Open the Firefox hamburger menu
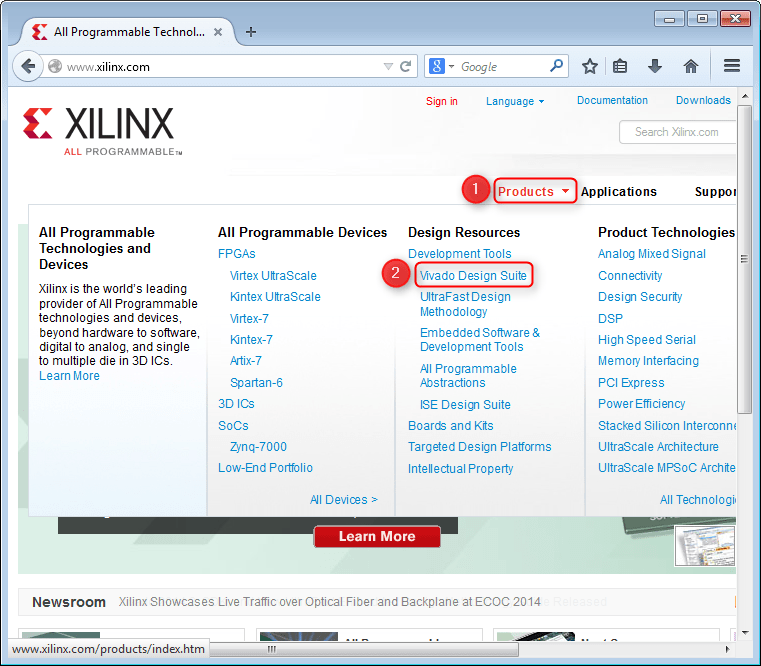761x666 pixels. (x=732, y=67)
